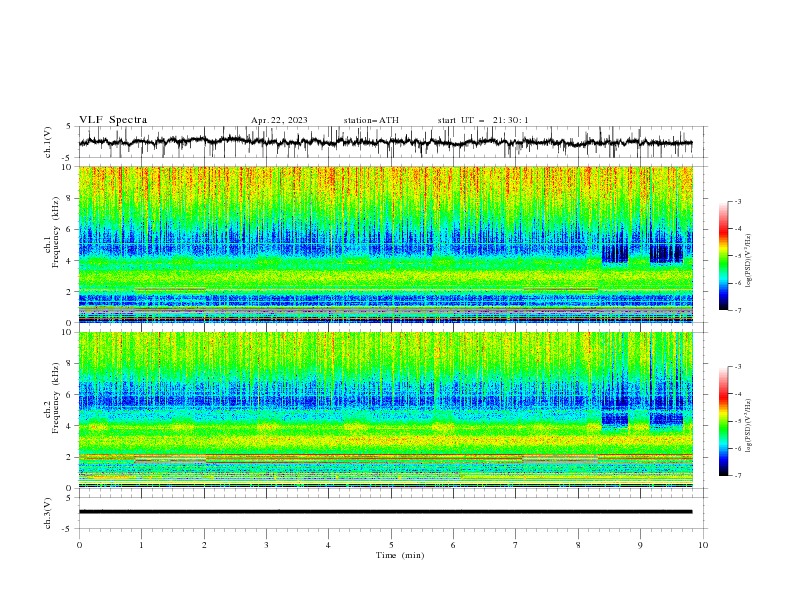Click the ch.1 spectrogram panel
Viewport: 792px width, 612px height.
pyautogui.click(x=386, y=244)
